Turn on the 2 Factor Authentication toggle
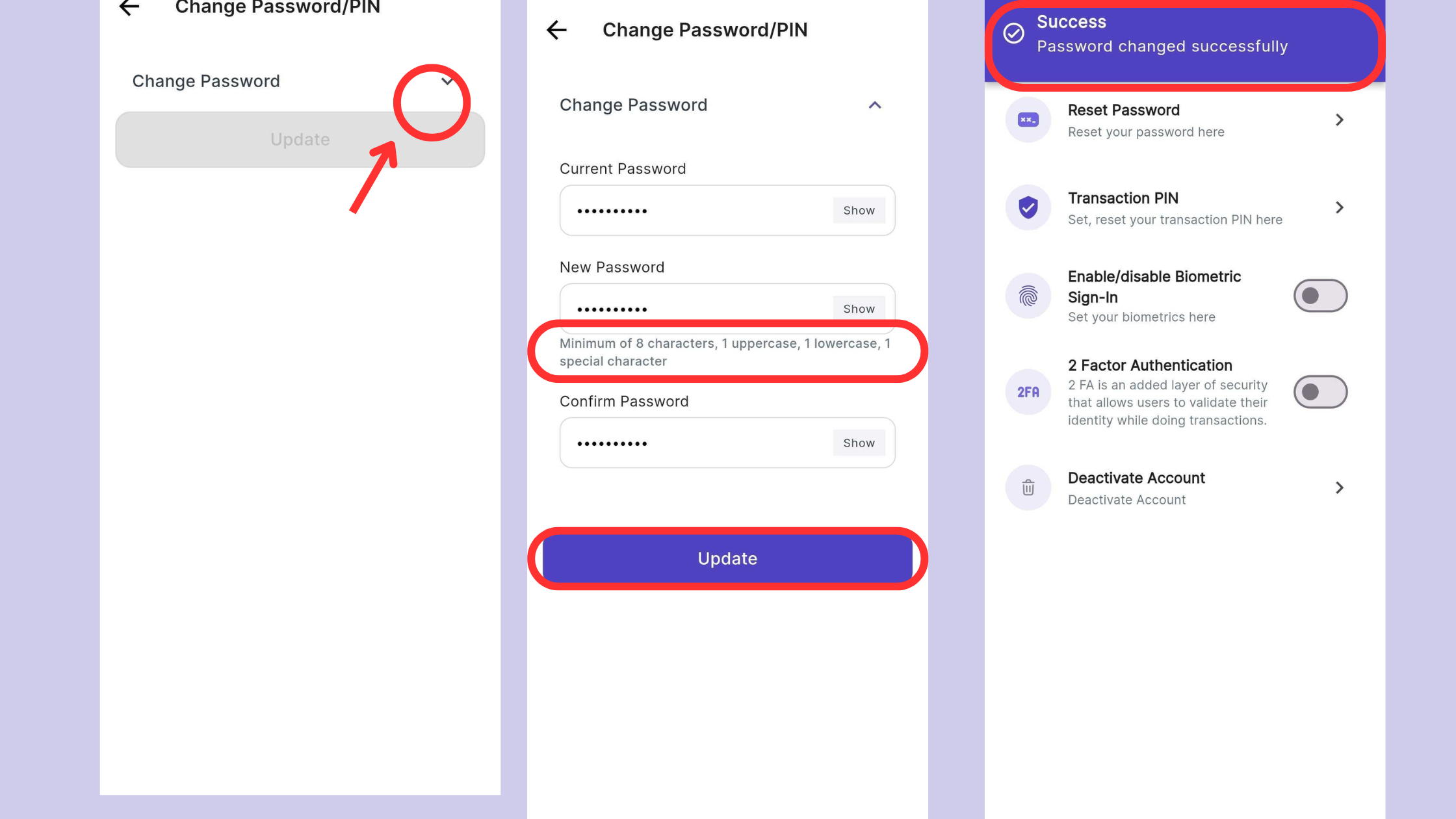 point(1320,392)
